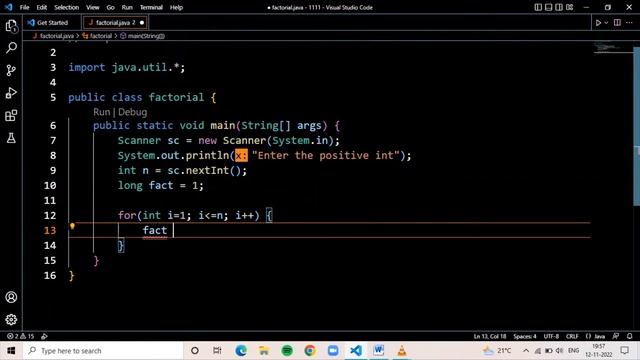The width and height of the screenshot is (640, 360).
Task: Open Microsoft Word from taskbar
Action: 378,351
